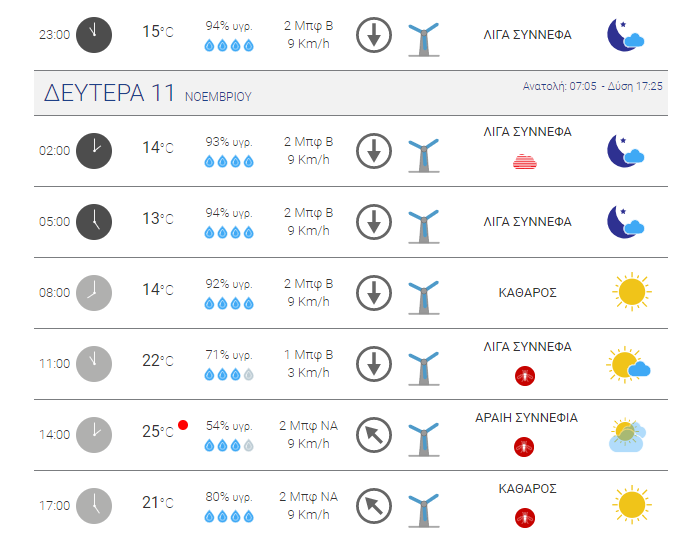Viewport: 682px width, 541px height.
Task: Click the sunny icon at 17:00
Action: coord(632,504)
